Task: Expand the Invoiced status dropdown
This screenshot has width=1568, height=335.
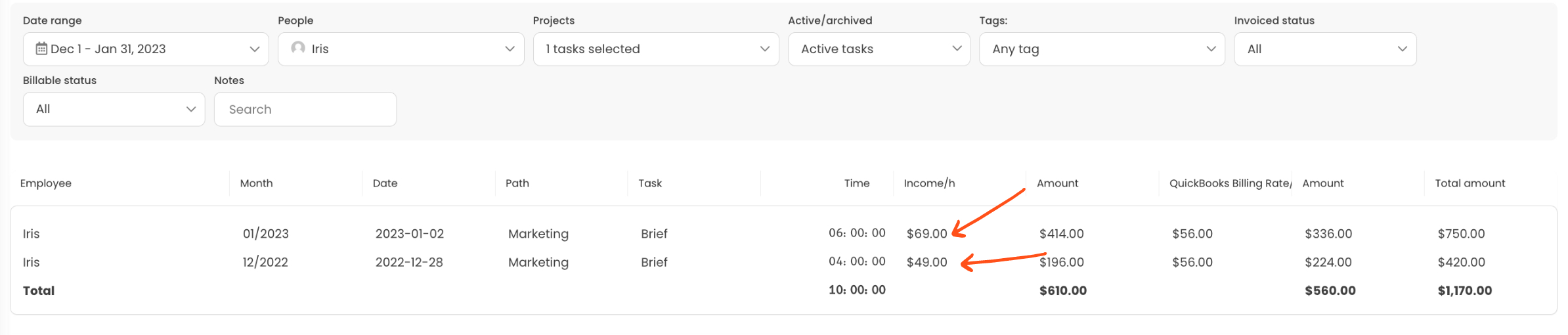Action: click(1324, 49)
